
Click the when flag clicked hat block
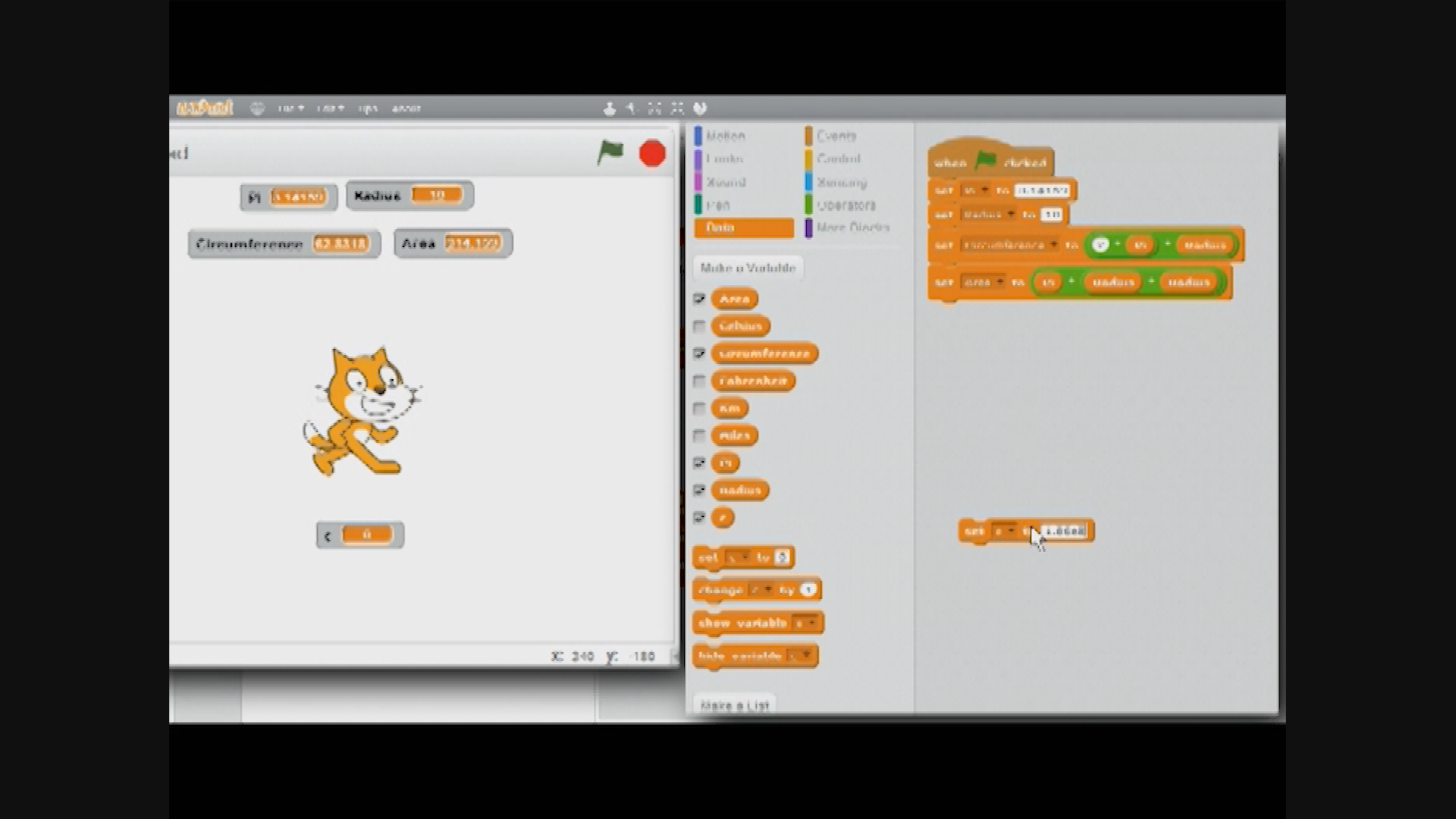coord(989,158)
